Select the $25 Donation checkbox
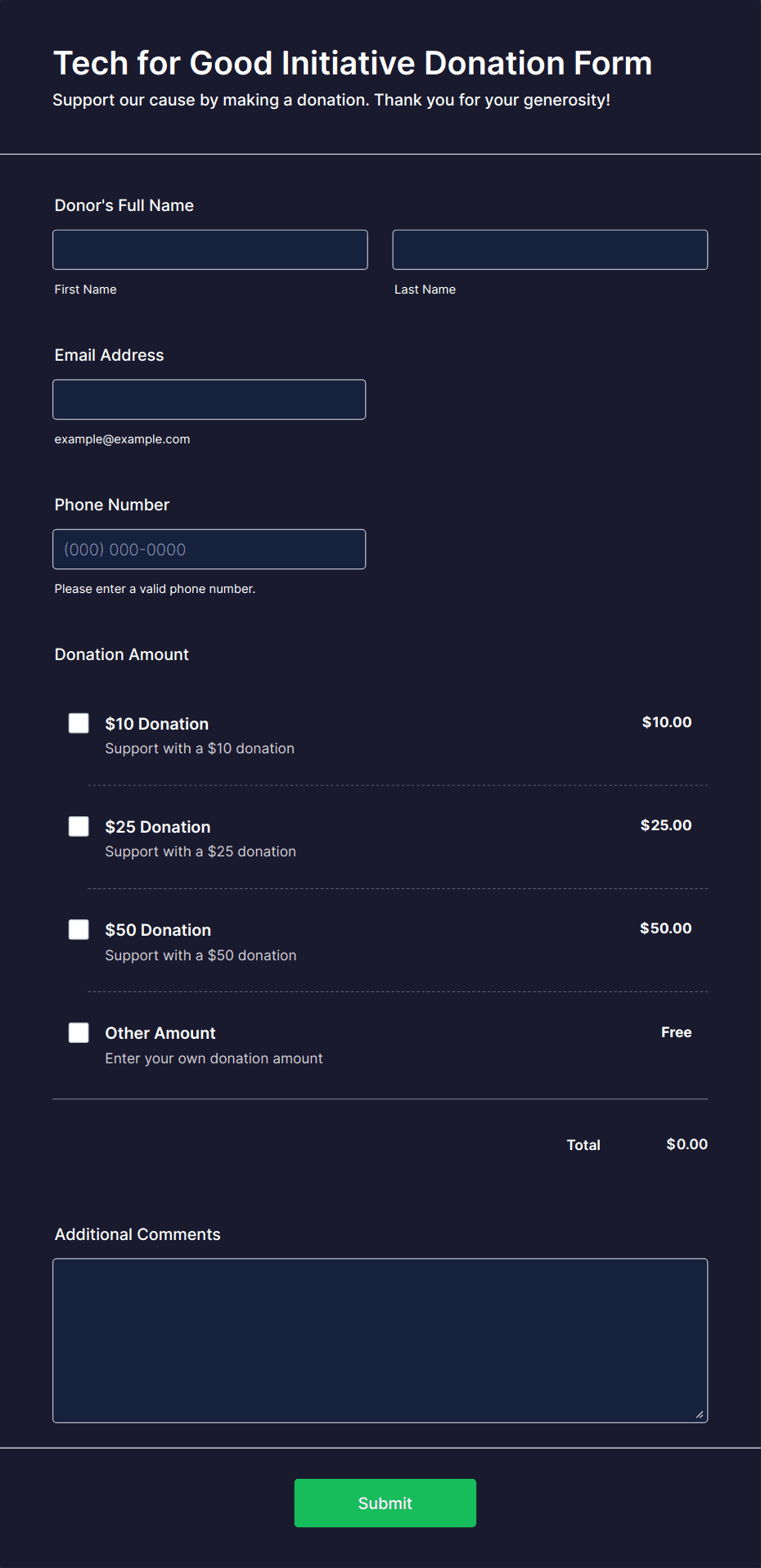761x1568 pixels. pyautogui.click(x=79, y=826)
